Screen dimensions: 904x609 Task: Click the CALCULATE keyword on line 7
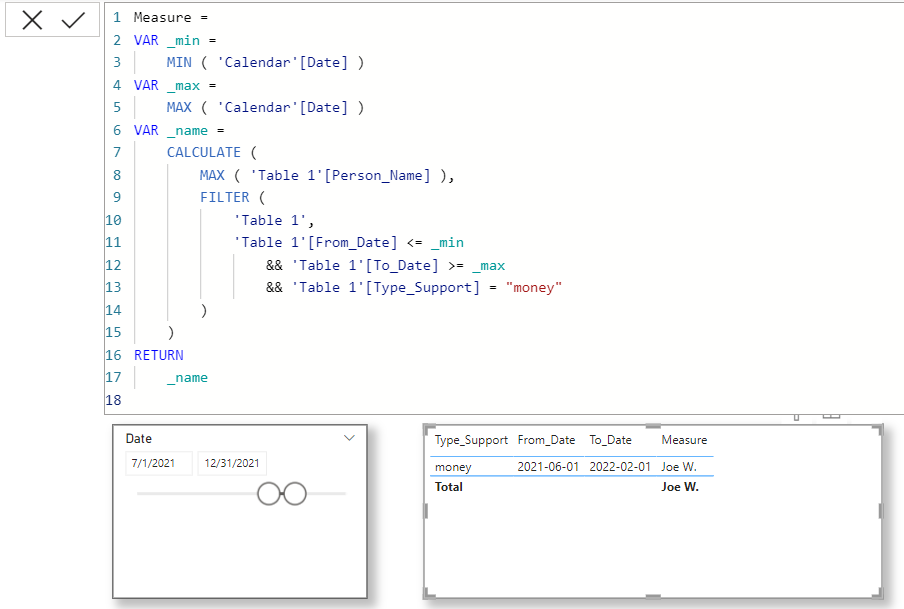coord(204,152)
